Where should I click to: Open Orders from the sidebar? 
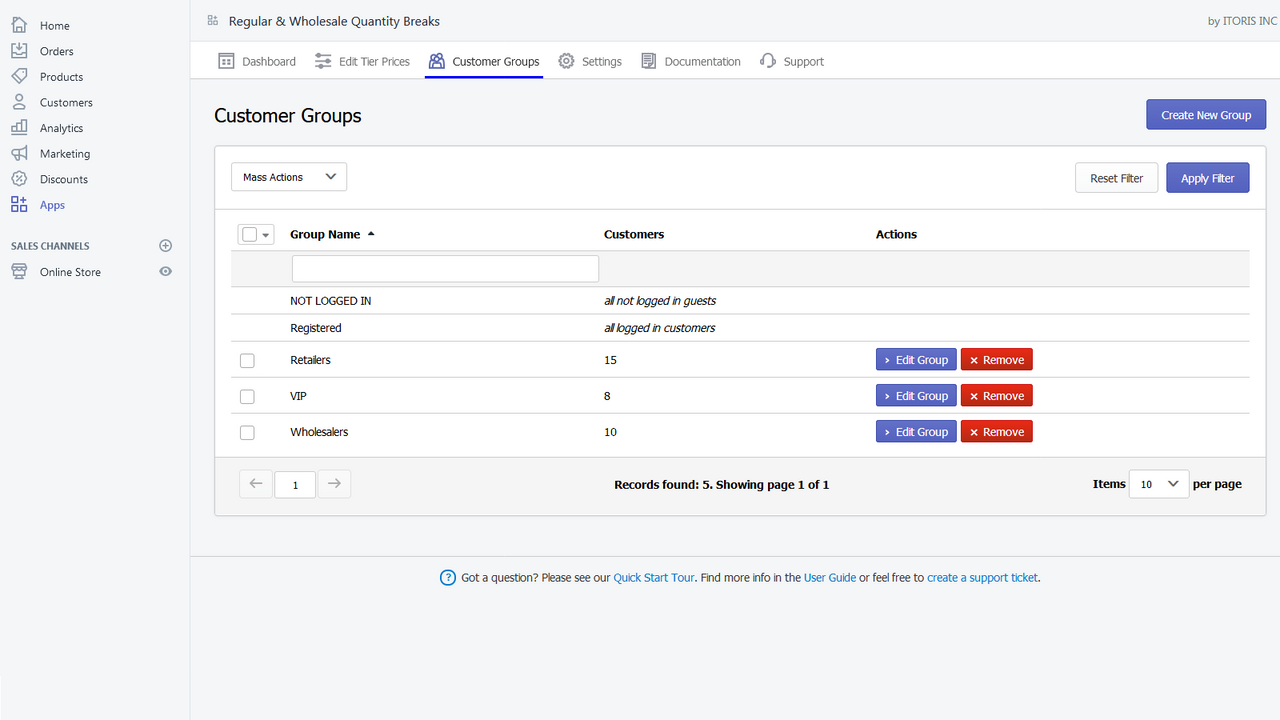[x=20, y=50]
